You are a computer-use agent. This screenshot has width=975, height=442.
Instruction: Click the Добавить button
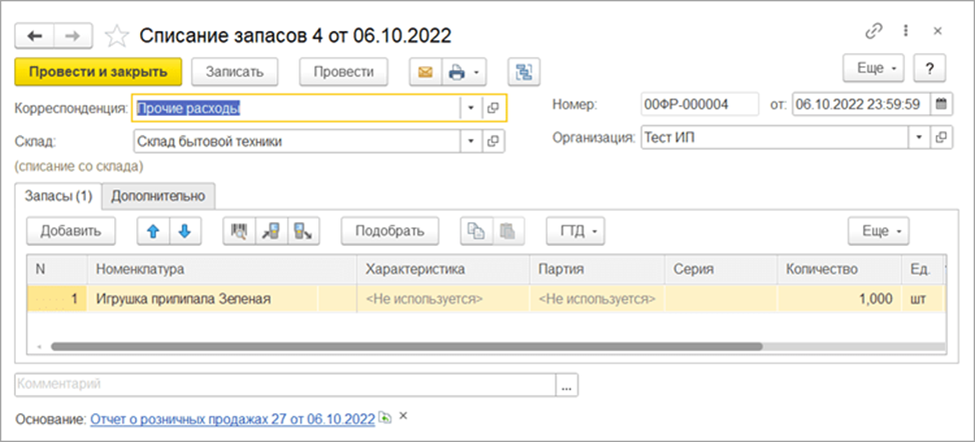tap(71, 231)
